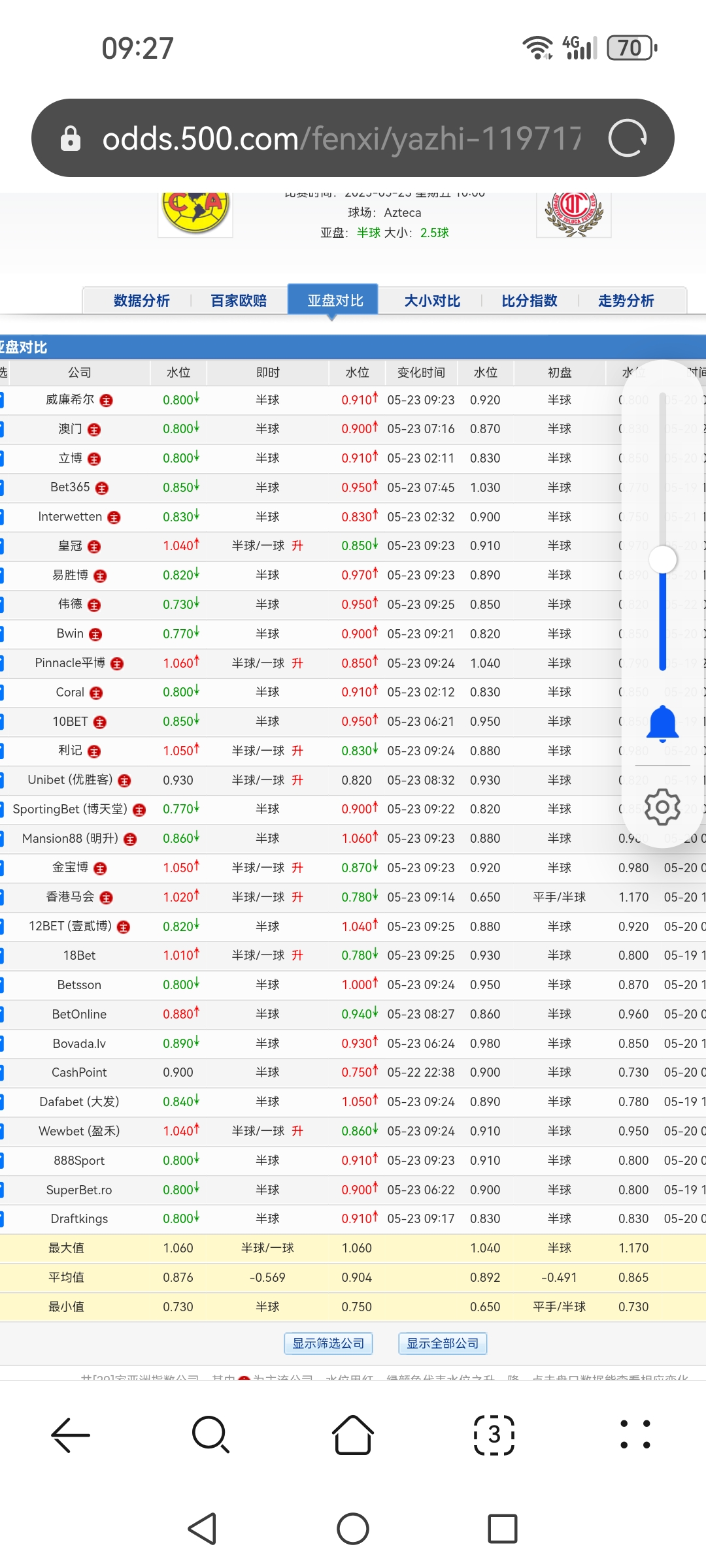Image resolution: width=706 pixels, height=1568 pixels.
Task: Click the 最小值 summary row label
Action: coord(66,1307)
